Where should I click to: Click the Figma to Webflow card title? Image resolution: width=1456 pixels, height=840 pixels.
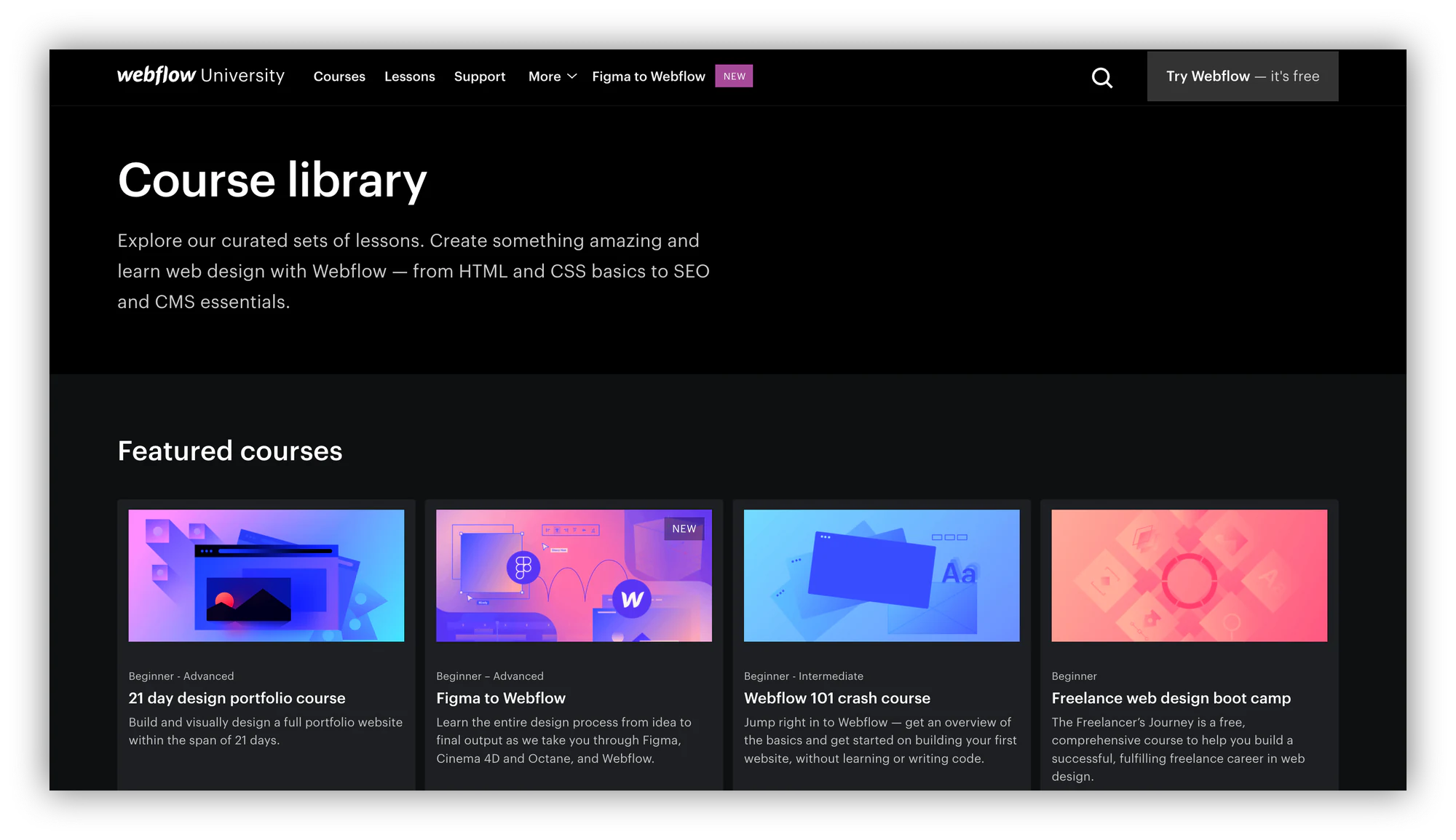(x=501, y=698)
